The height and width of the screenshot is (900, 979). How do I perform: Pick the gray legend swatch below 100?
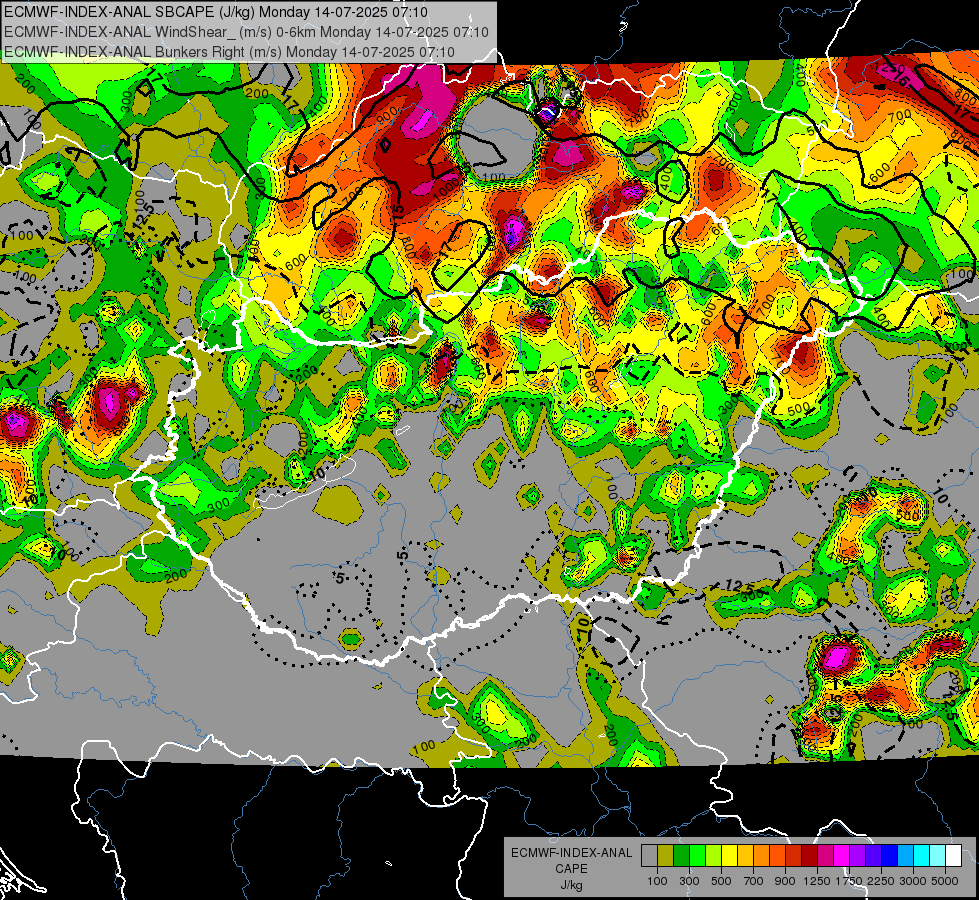[x=649, y=856]
